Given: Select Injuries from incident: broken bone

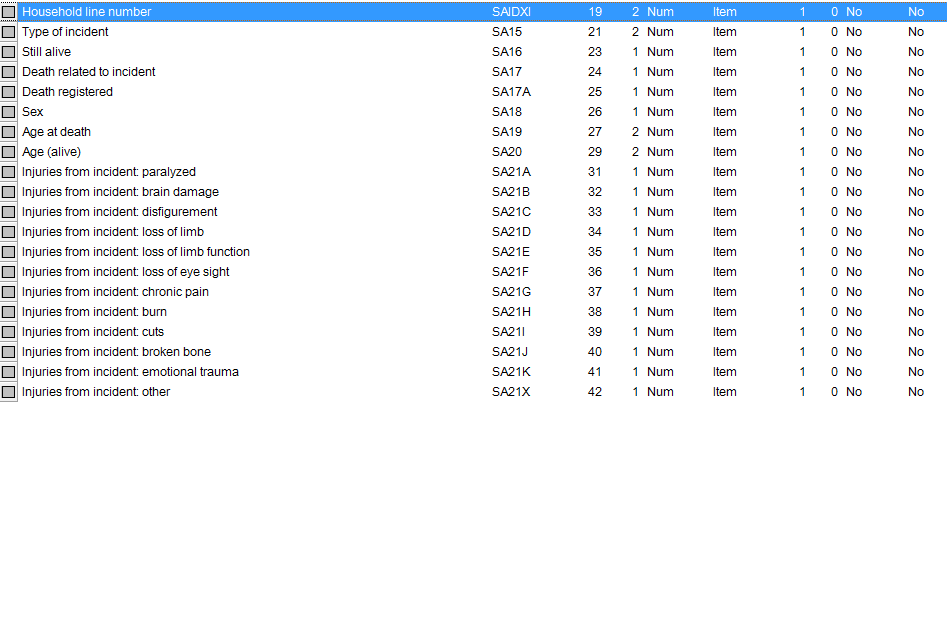Looking at the screenshot, I should 116,352.
